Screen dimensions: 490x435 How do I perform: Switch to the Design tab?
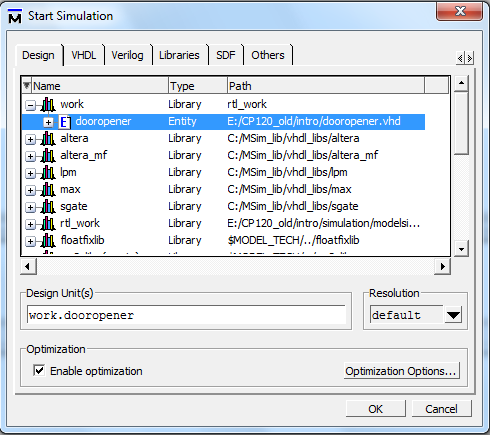point(38,55)
